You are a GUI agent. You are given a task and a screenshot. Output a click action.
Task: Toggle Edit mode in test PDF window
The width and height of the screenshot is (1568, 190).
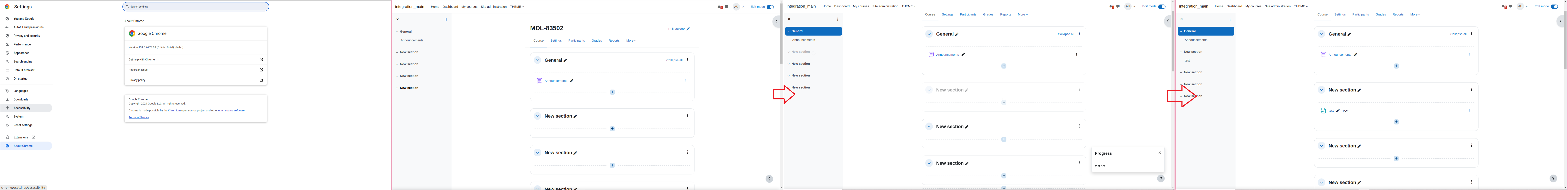(x=1554, y=7)
